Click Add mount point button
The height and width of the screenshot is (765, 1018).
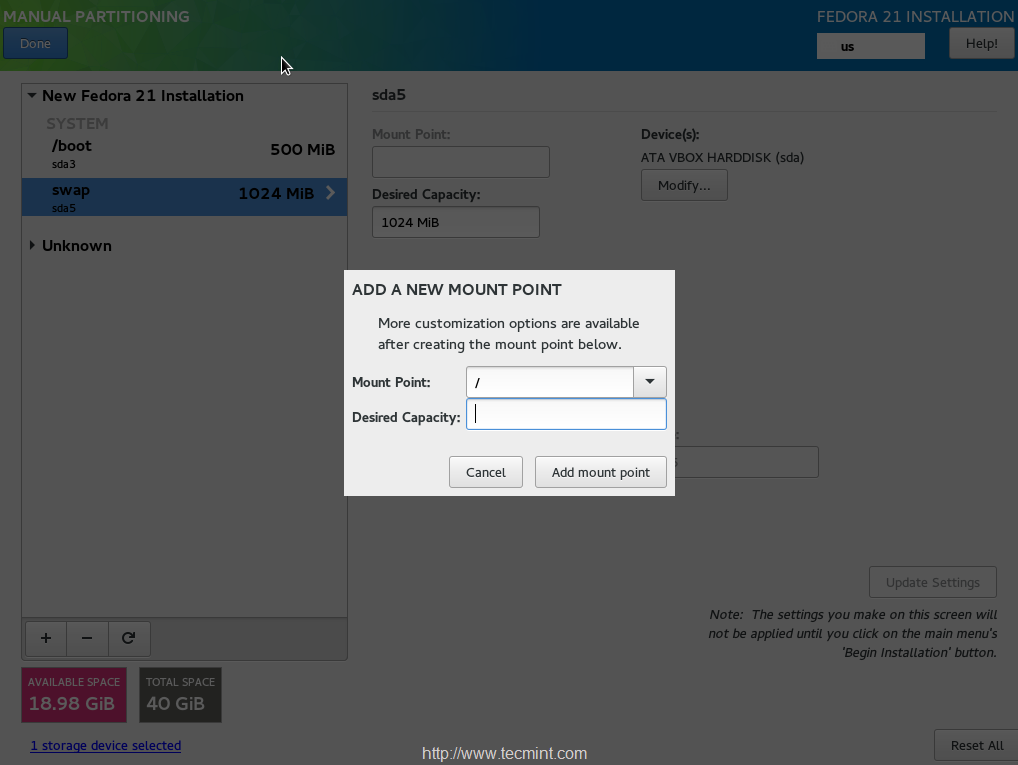pos(601,472)
